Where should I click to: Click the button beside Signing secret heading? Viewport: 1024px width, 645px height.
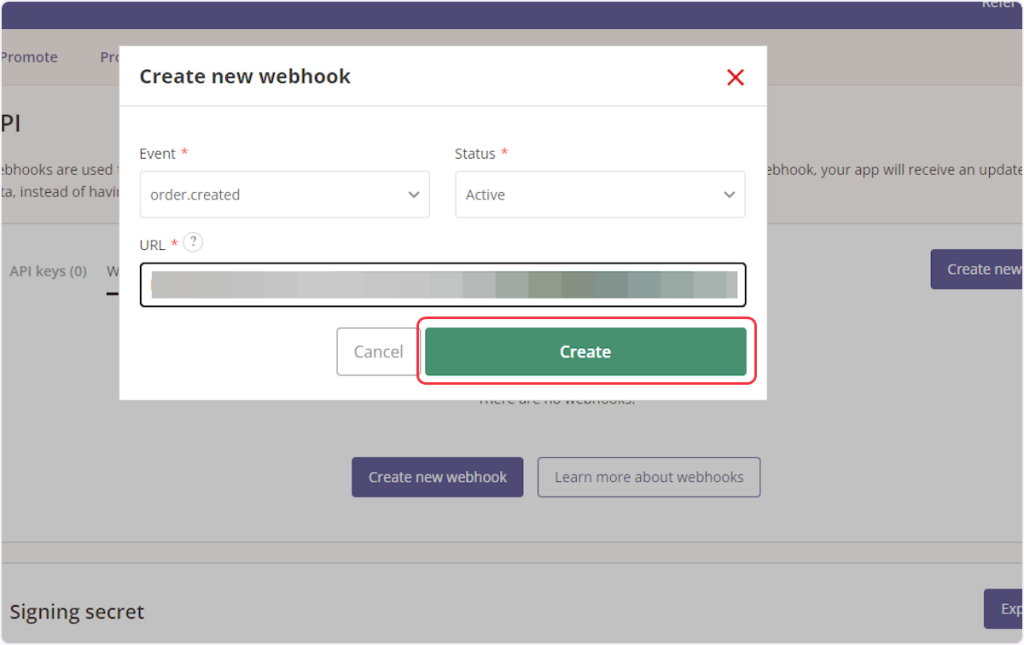pos(1004,609)
